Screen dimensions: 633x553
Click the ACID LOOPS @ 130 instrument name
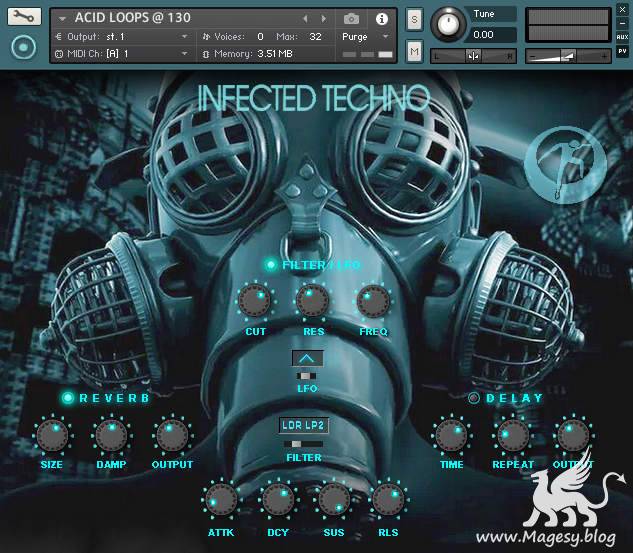click(132, 18)
